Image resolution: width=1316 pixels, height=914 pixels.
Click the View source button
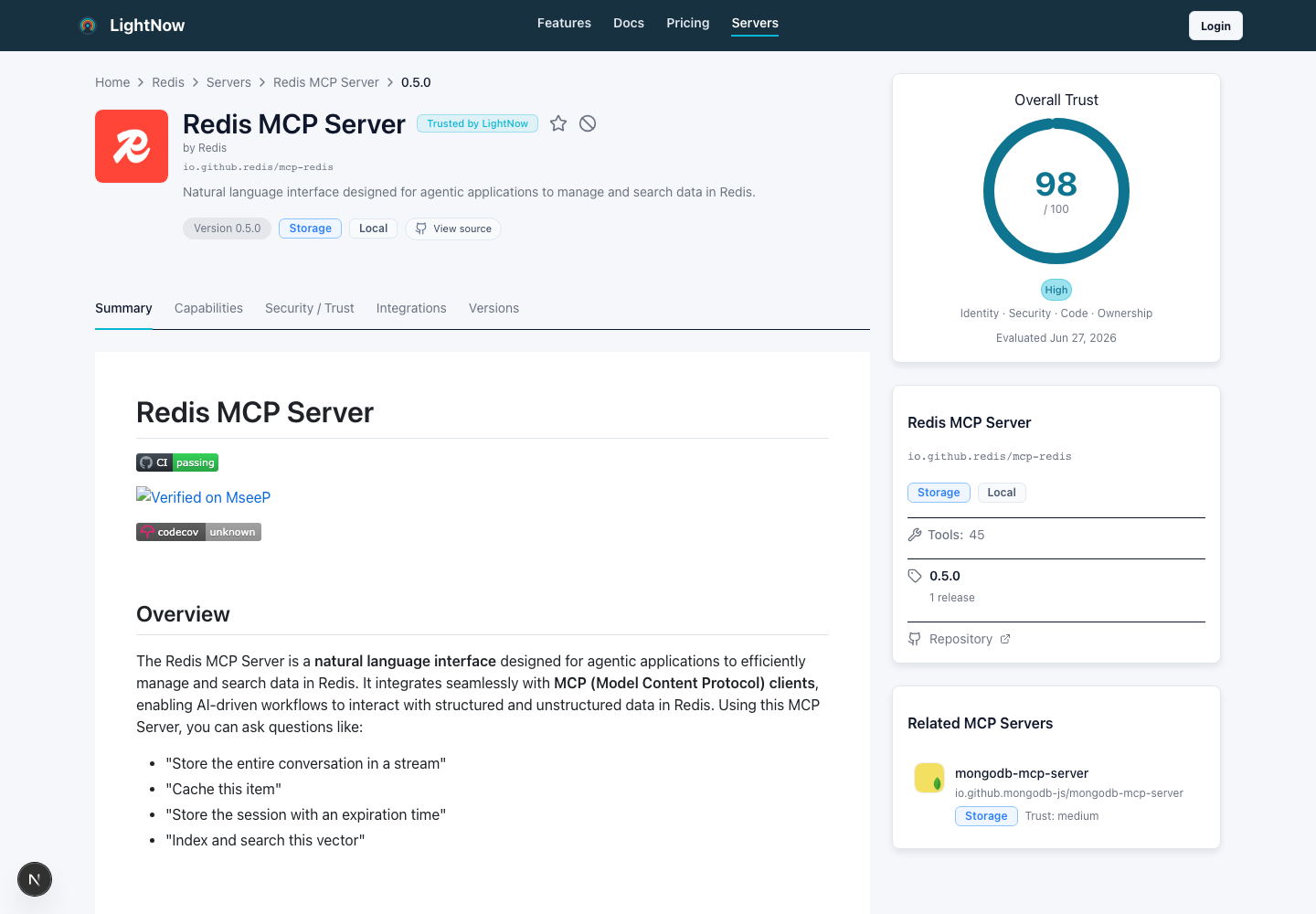tap(453, 228)
